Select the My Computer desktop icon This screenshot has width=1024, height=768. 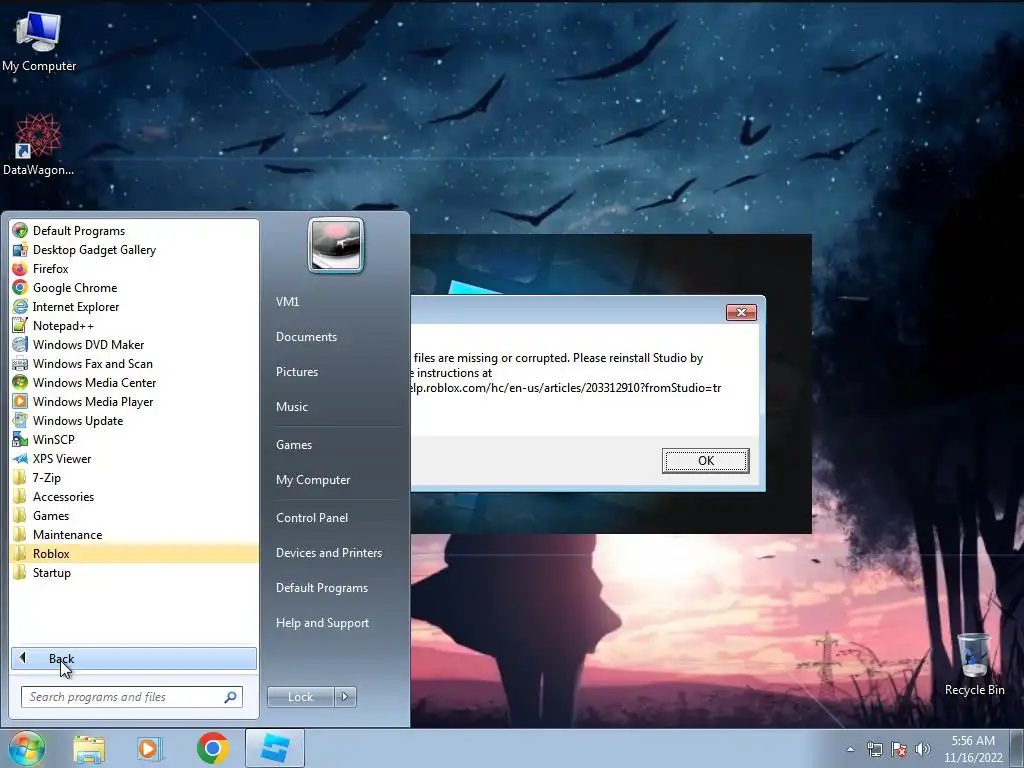click(x=39, y=40)
